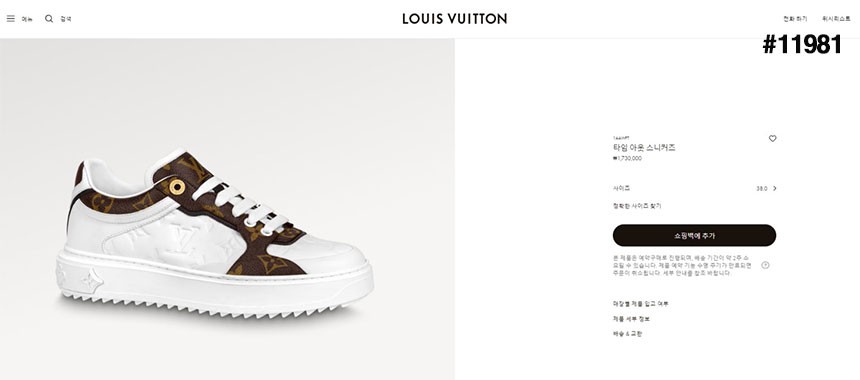
Task: Open the 전화하기 call link in the header
Action: click(795, 19)
